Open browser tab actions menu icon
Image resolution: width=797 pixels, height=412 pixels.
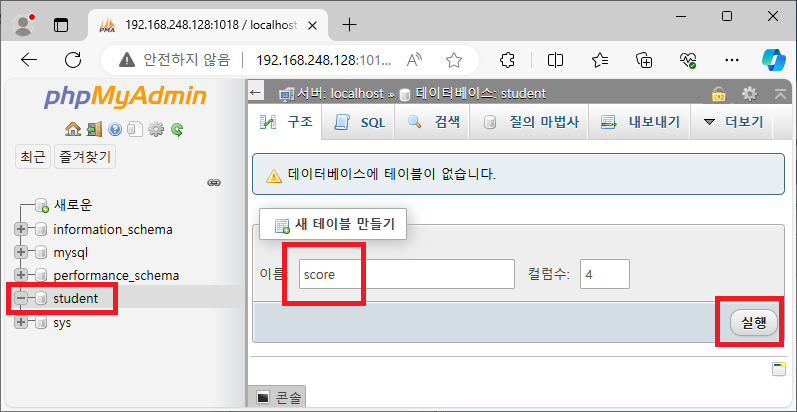[61, 25]
